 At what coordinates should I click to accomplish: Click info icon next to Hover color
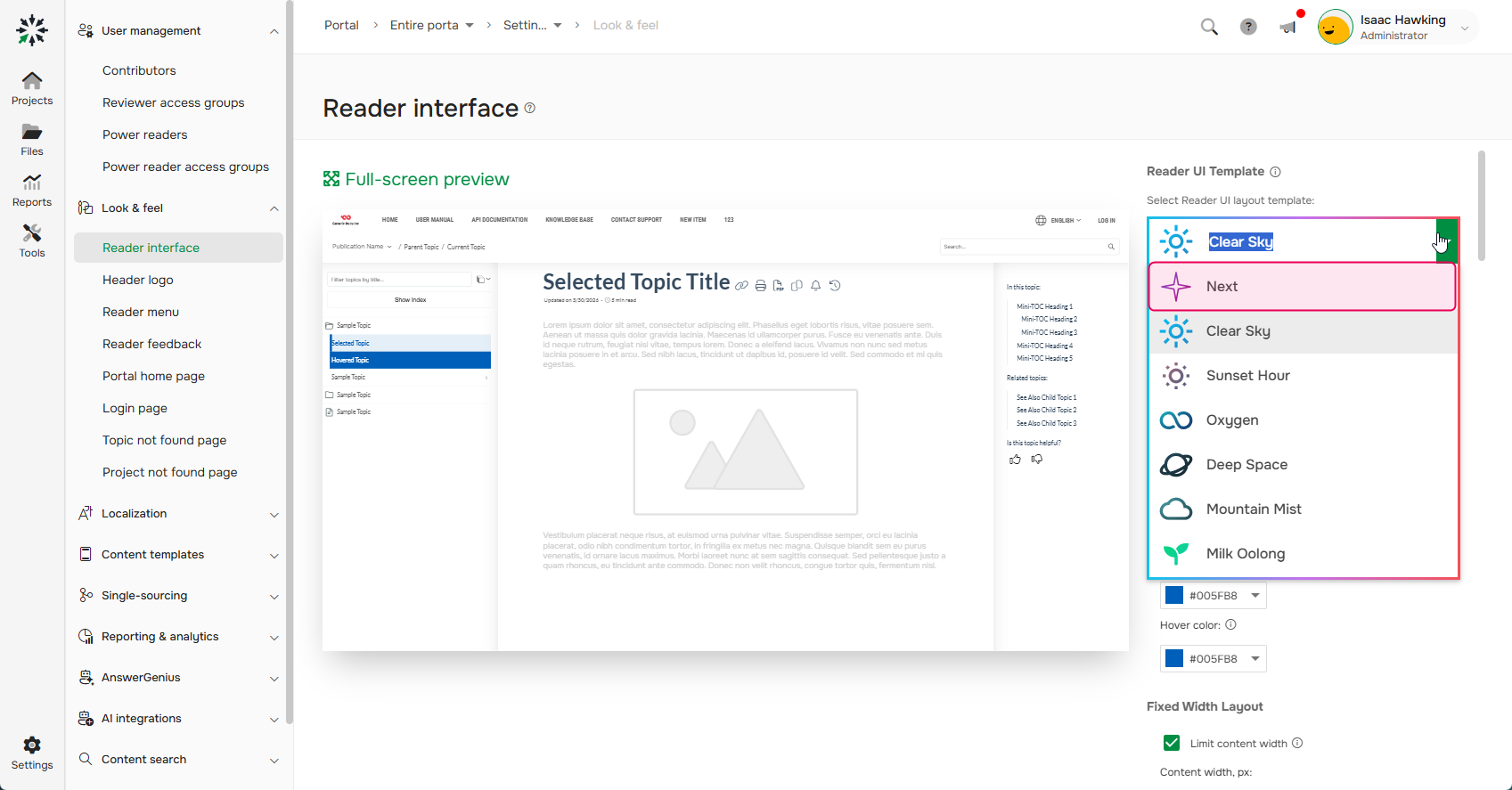pyautogui.click(x=1230, y=625)
